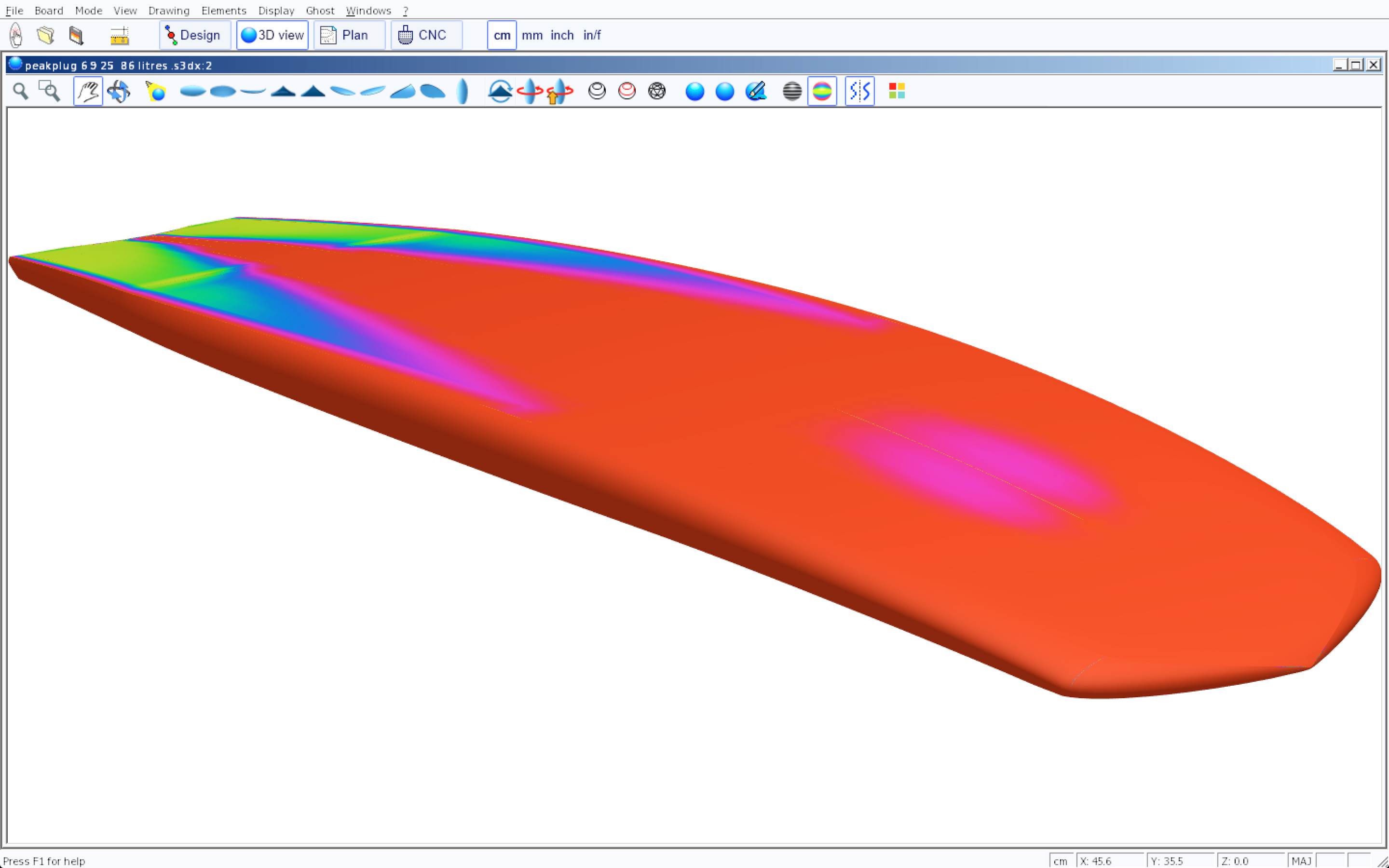Toggle the symmetry S|S display button
The height and width of the screenshot is (868, 1389).
click(859, 91)
